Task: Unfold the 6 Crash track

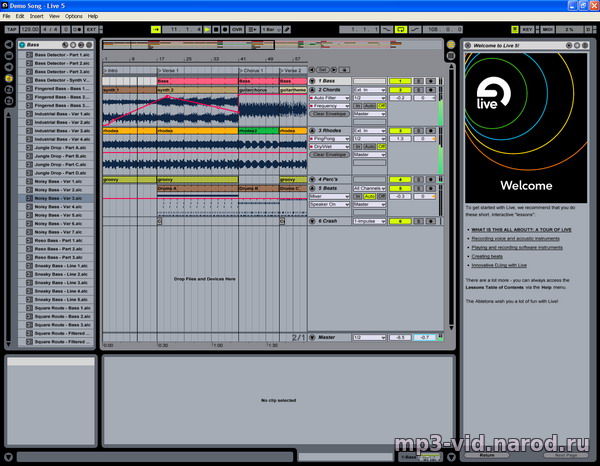Action: click(312, 221)
